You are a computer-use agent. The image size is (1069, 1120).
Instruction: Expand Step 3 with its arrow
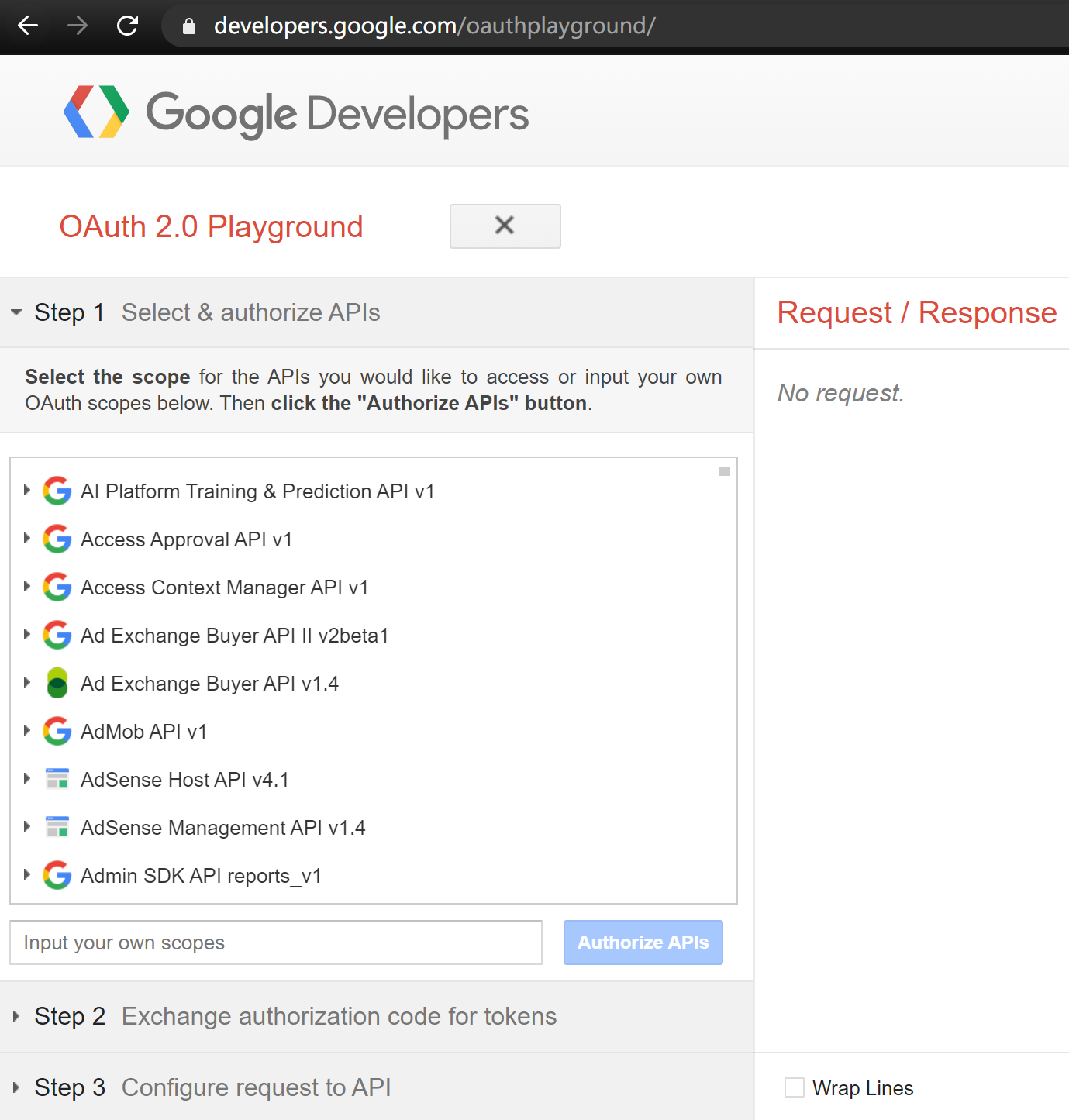tap(16, 1087)
